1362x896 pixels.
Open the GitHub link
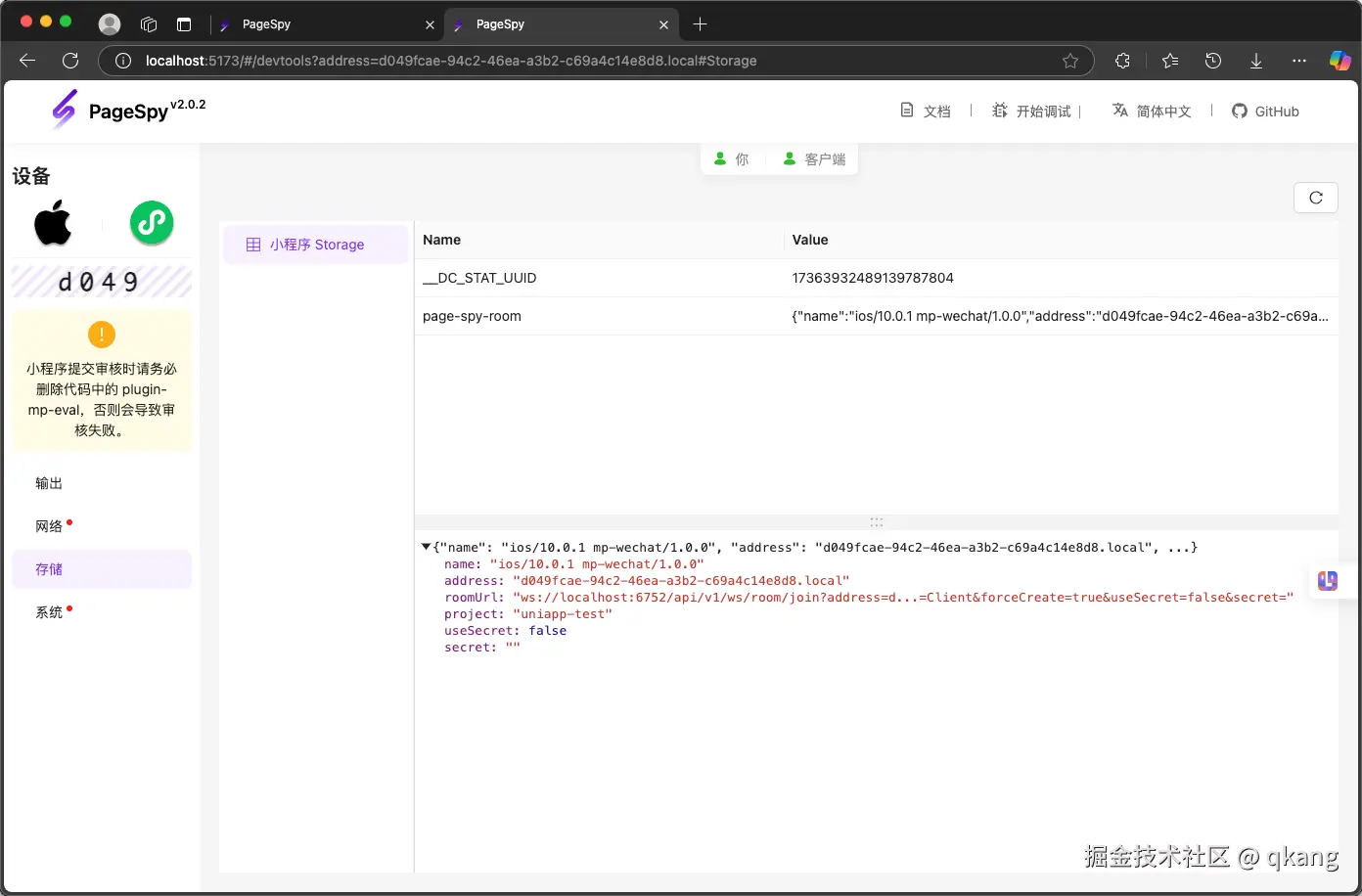tap(1265, 112)
